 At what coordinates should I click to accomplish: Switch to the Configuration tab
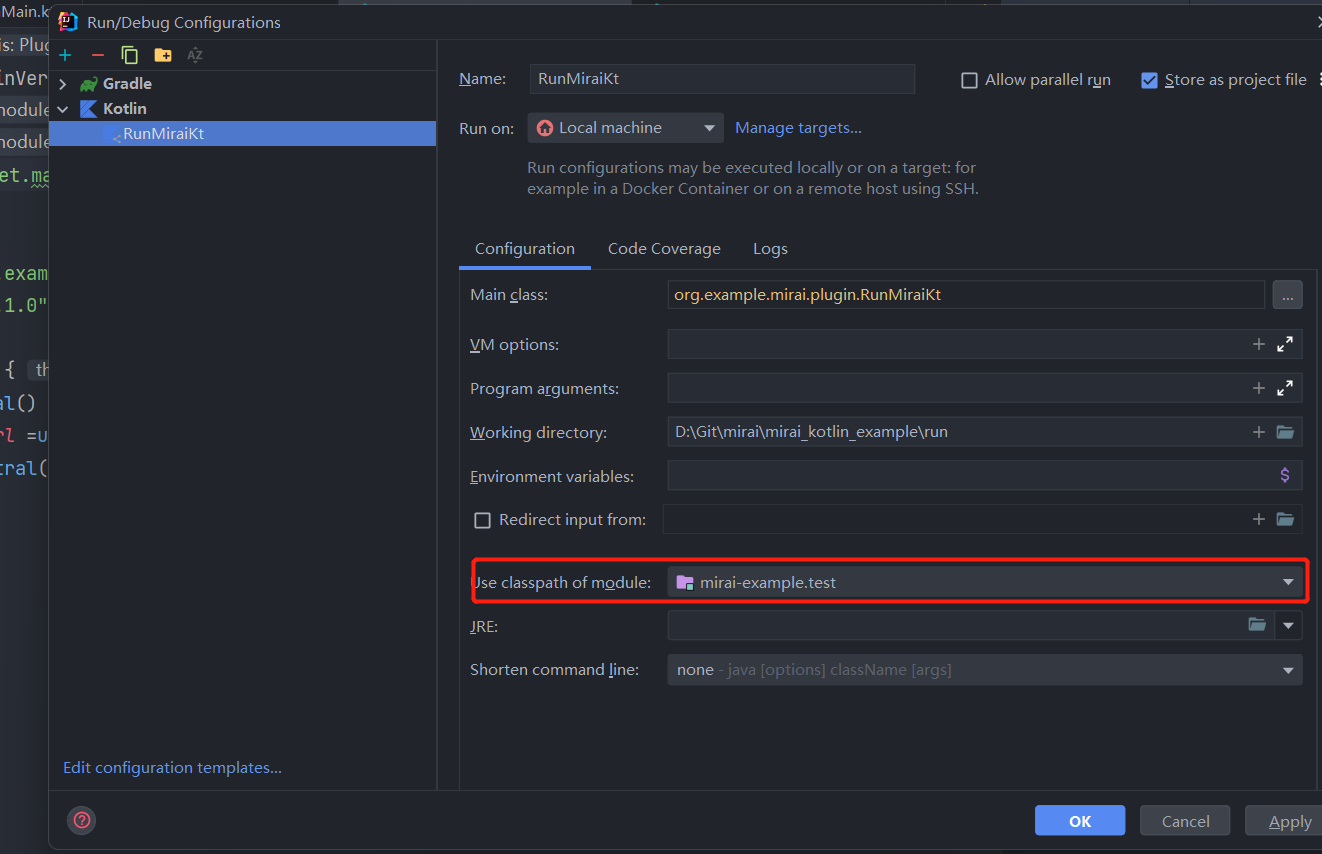coord(525,249)
